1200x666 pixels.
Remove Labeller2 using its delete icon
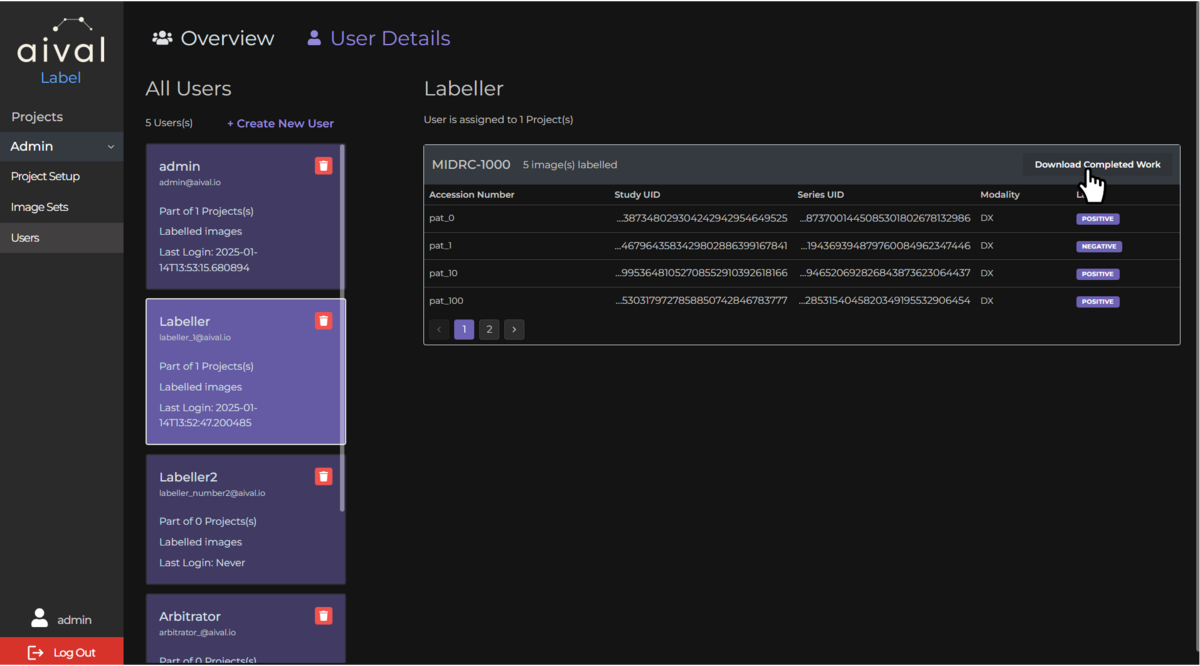point(323,476)
